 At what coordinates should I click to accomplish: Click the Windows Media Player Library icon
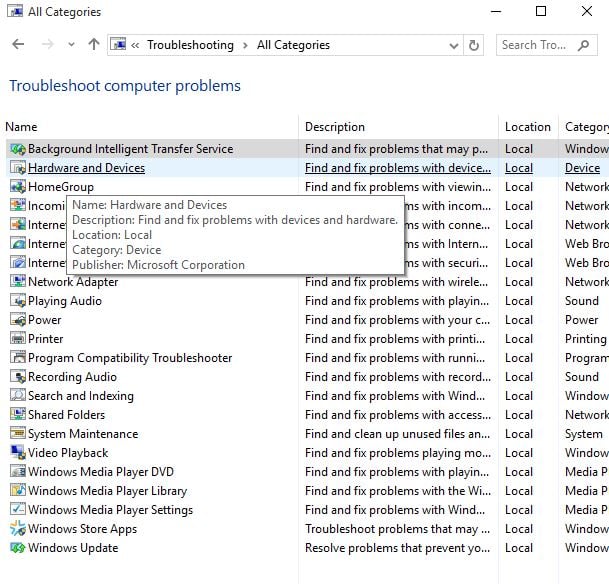[x=18, y=491]
